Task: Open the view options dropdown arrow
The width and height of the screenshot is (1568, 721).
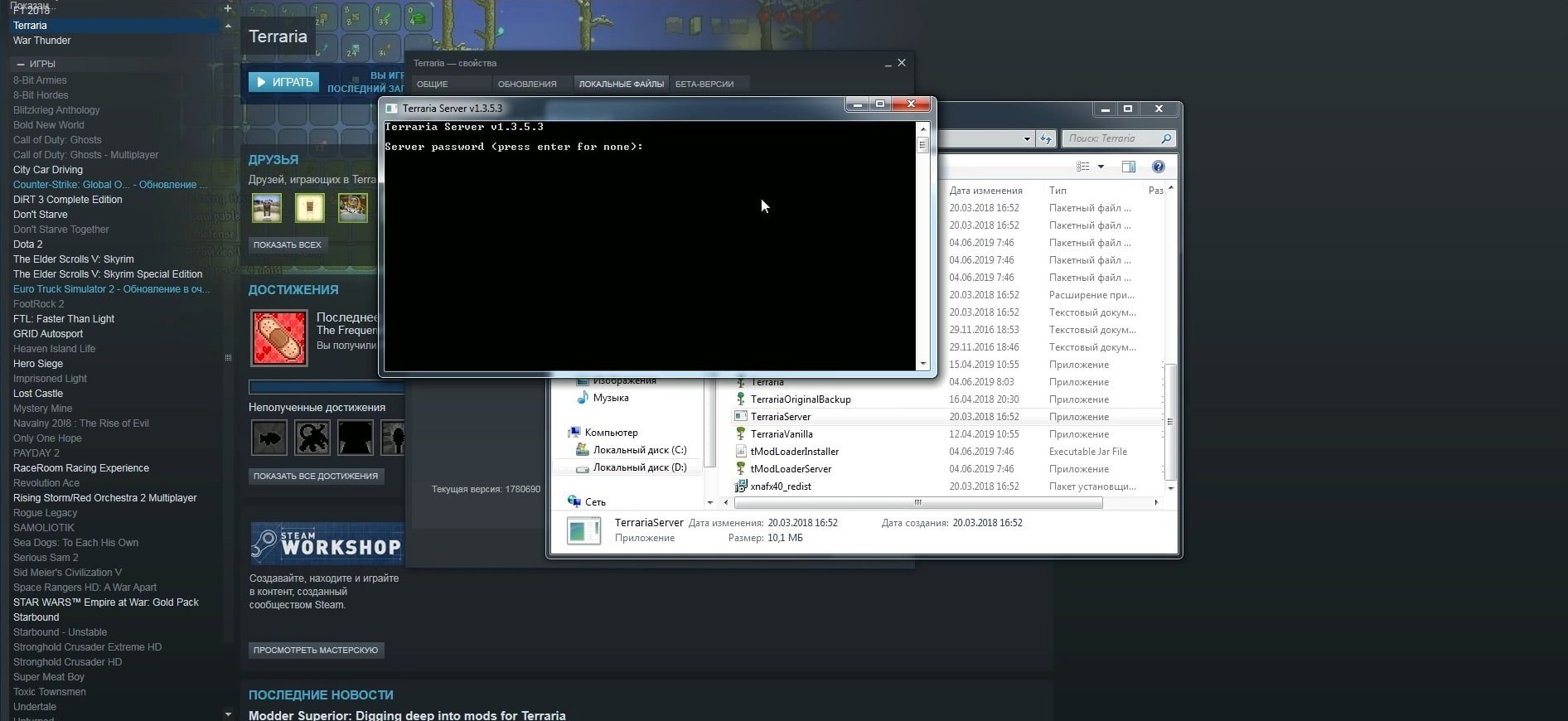Action: coord(1101,167)
